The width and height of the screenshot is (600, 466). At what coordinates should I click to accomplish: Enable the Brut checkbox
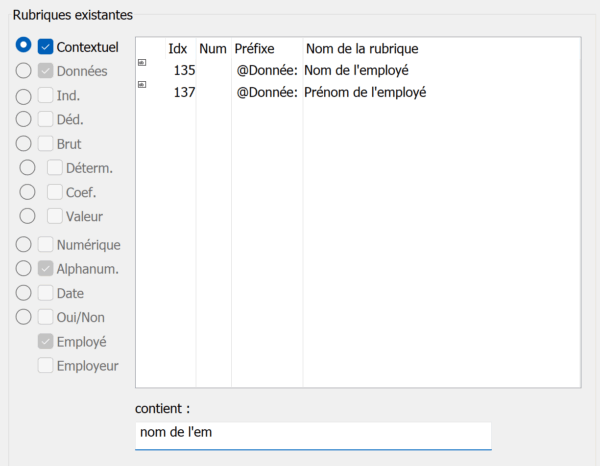pos(45,144)
